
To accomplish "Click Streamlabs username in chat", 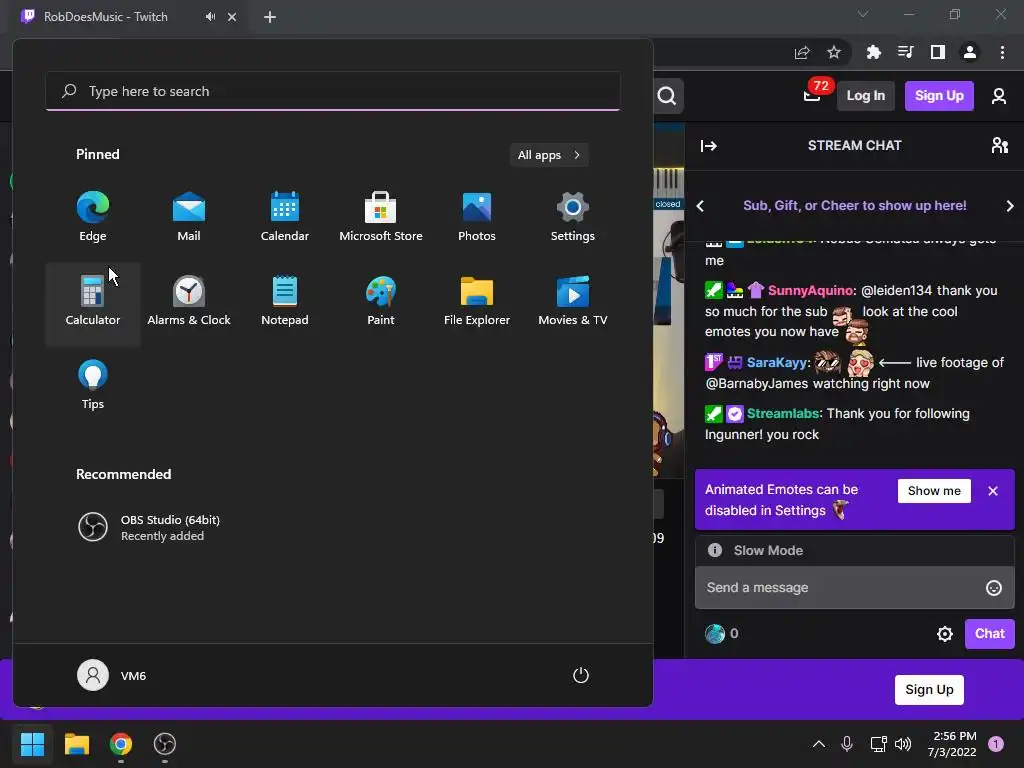I will pos(782,413).
